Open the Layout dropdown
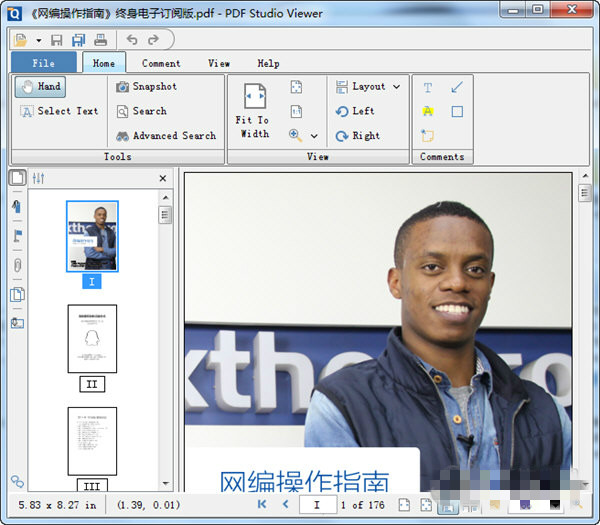This screenshot has width=600, height=525. (368, 87)
